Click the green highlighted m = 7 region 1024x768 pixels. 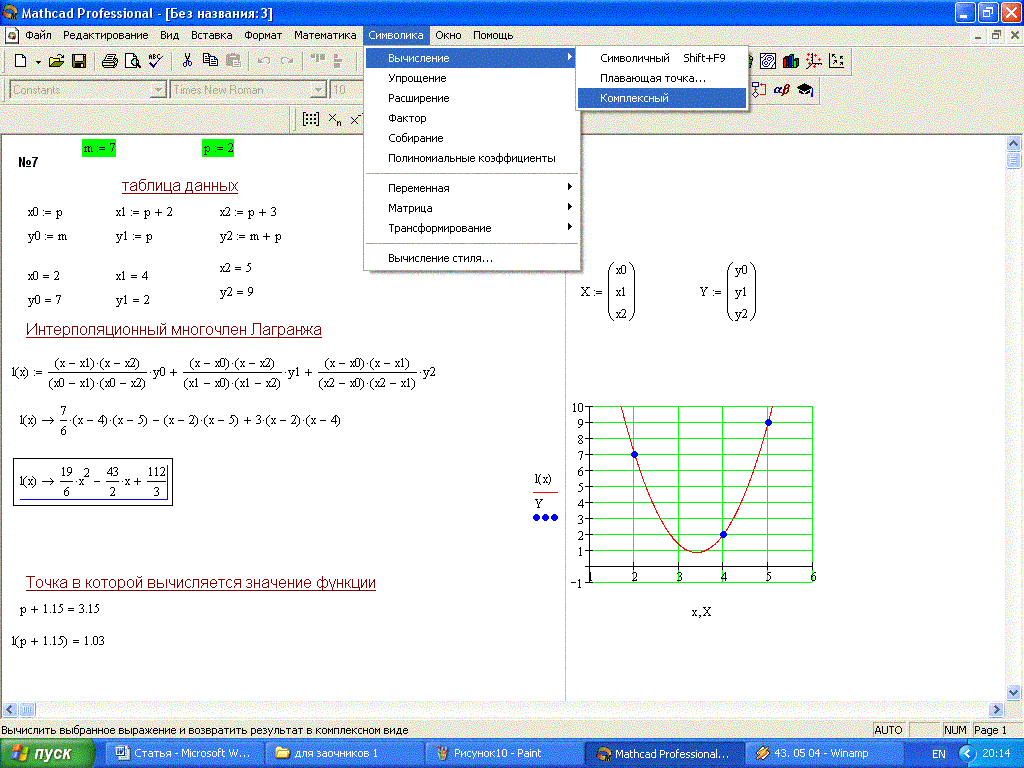tap(99, 148)
